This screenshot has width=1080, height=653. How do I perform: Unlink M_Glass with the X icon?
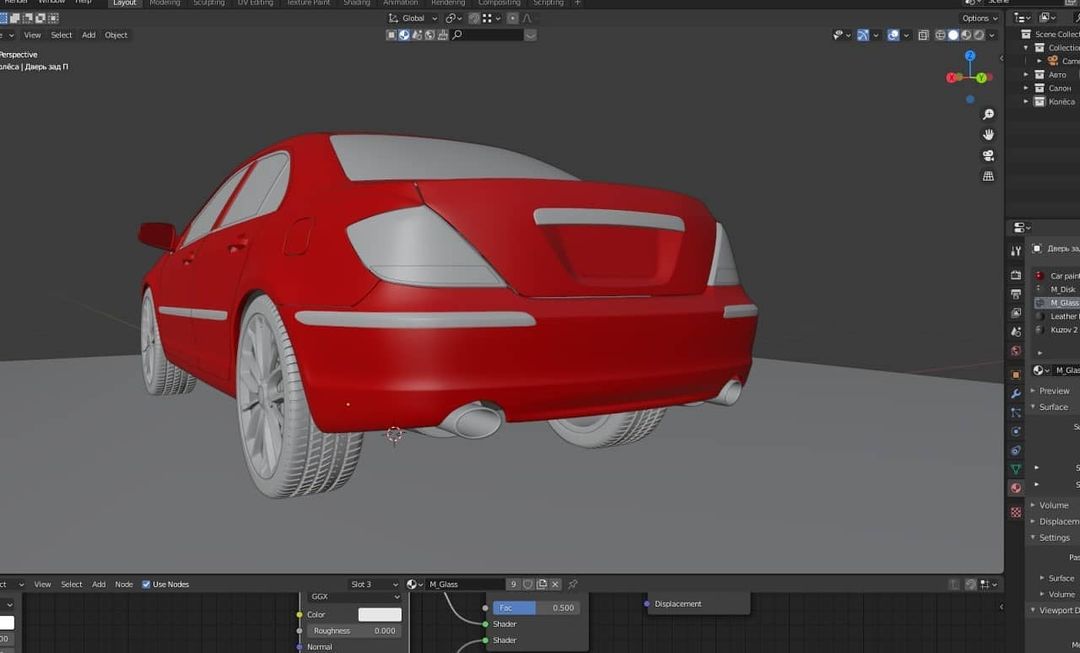coord(555,584)
